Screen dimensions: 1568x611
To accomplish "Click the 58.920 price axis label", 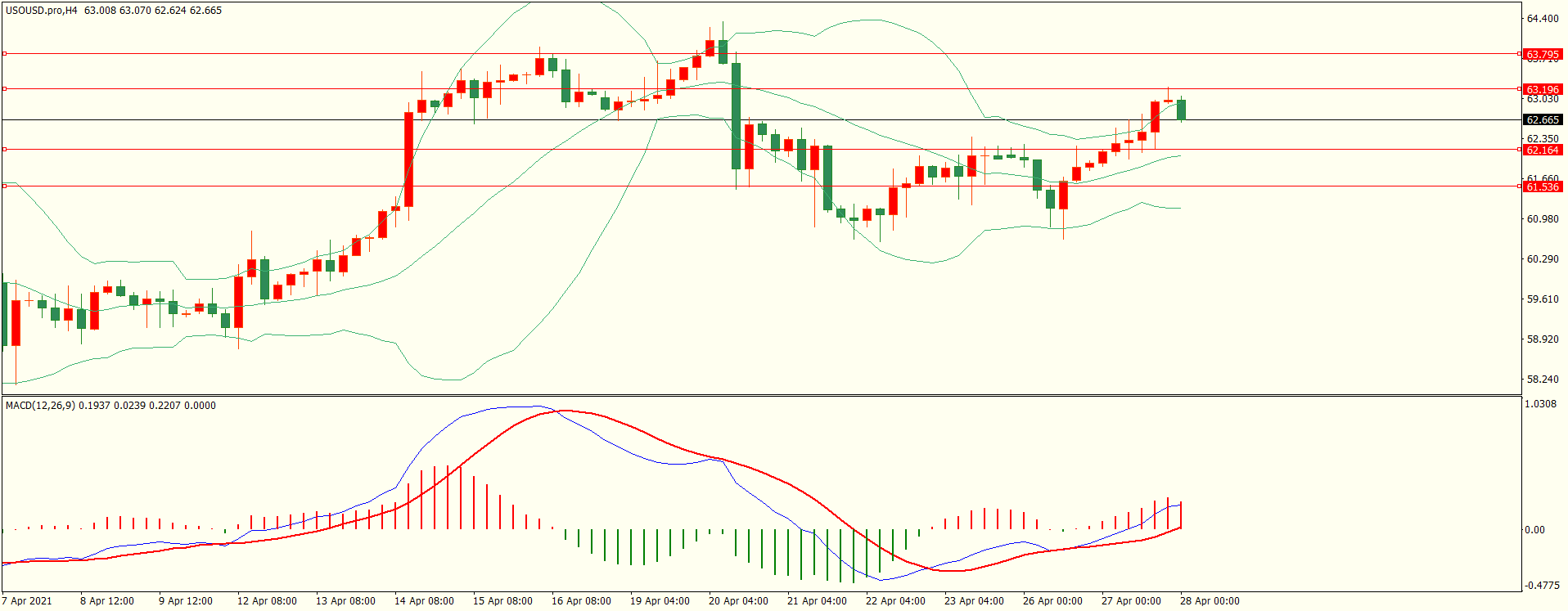I will [x=1543, y=339].
